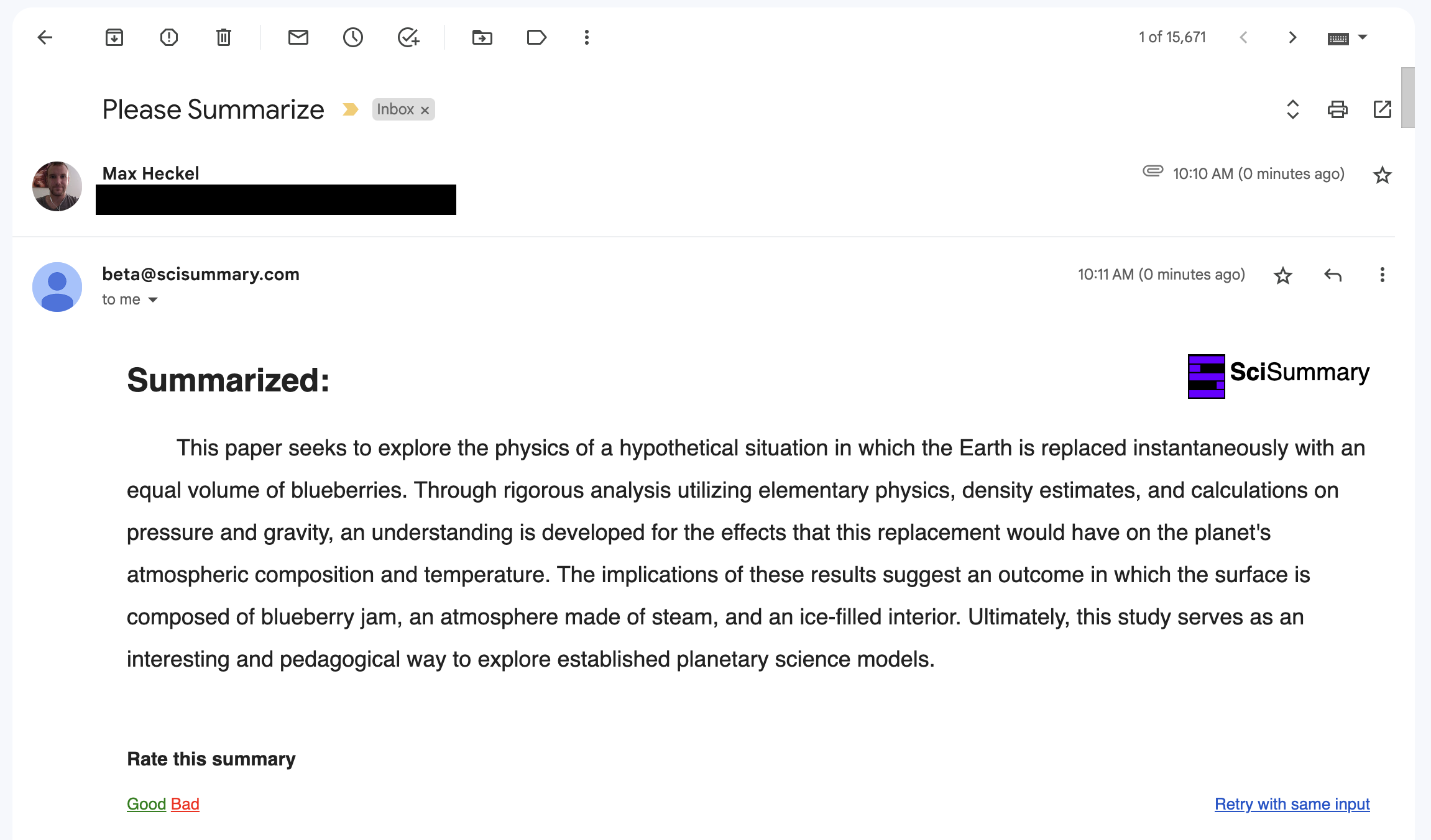Rate the summary as Good
Screen dimensions: 1431x840
pyautogui.click(x=146, y=804)
